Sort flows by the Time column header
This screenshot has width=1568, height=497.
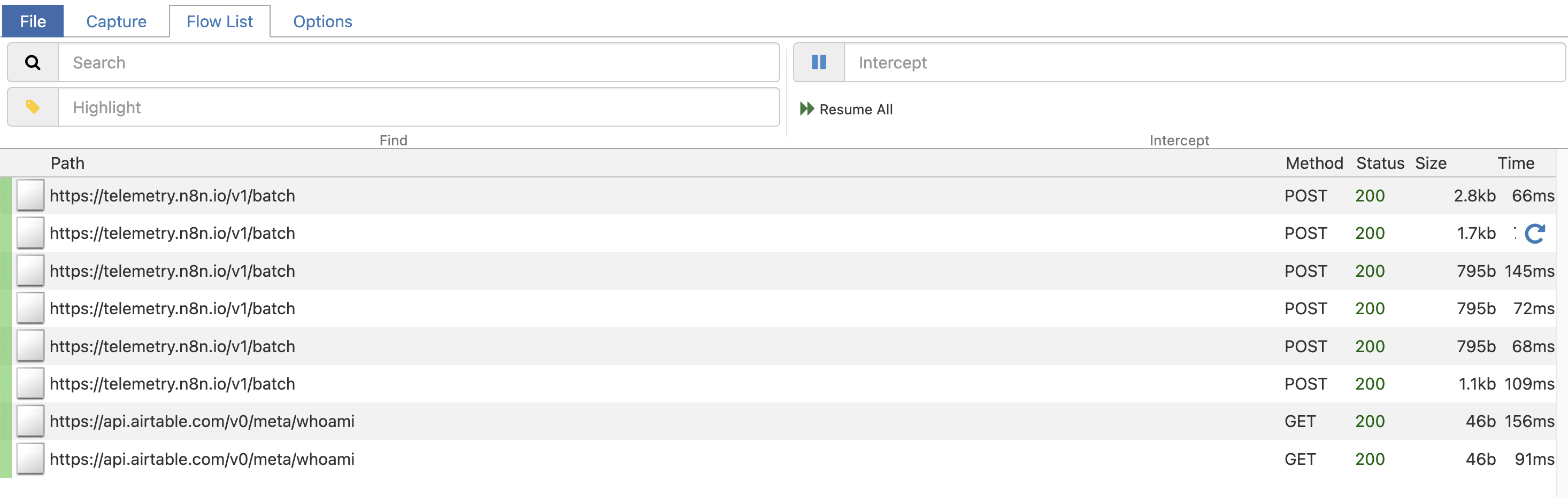(x=1516, y=164)
